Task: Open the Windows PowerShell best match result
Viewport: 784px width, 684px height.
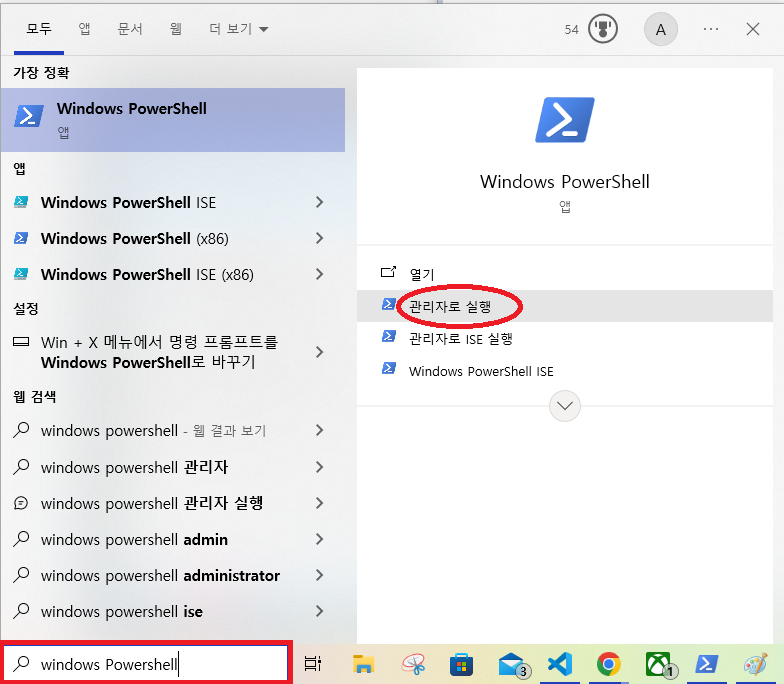Action: (x=173, y=120)
